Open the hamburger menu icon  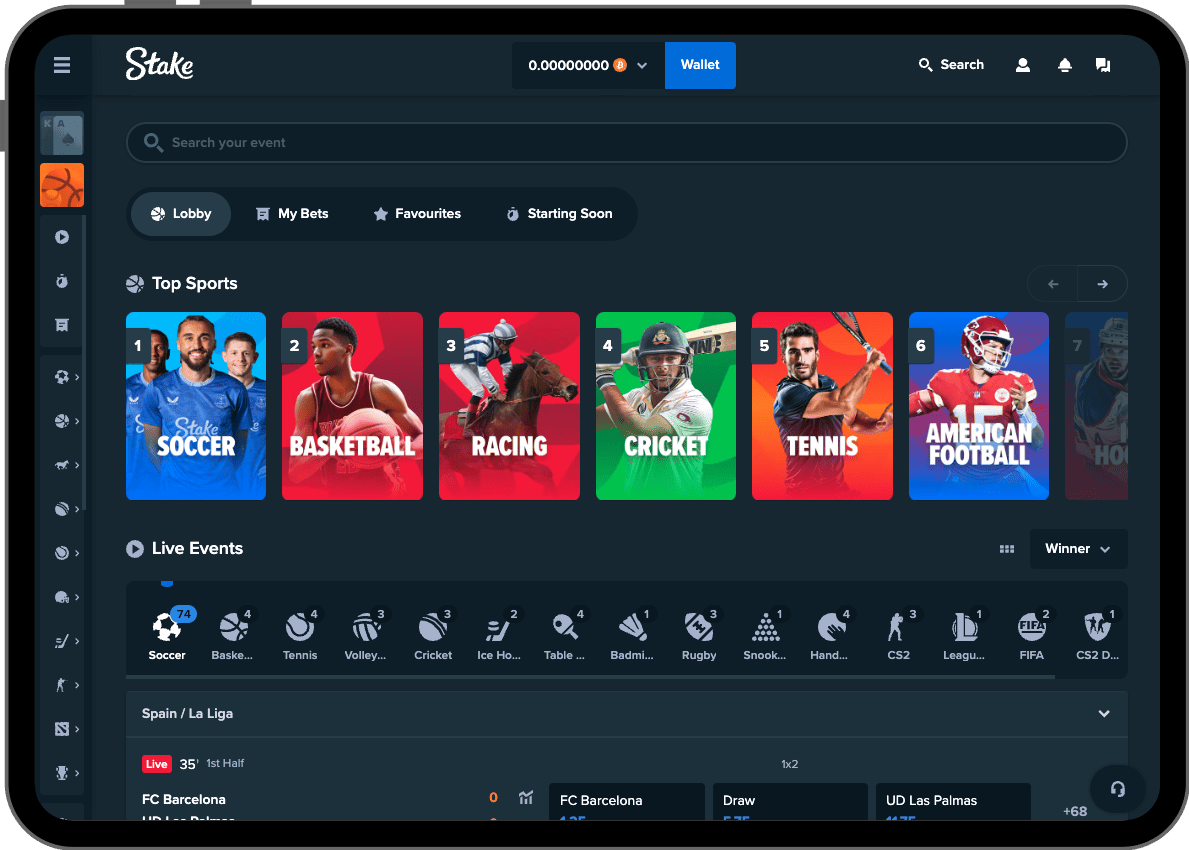[62, 66]
